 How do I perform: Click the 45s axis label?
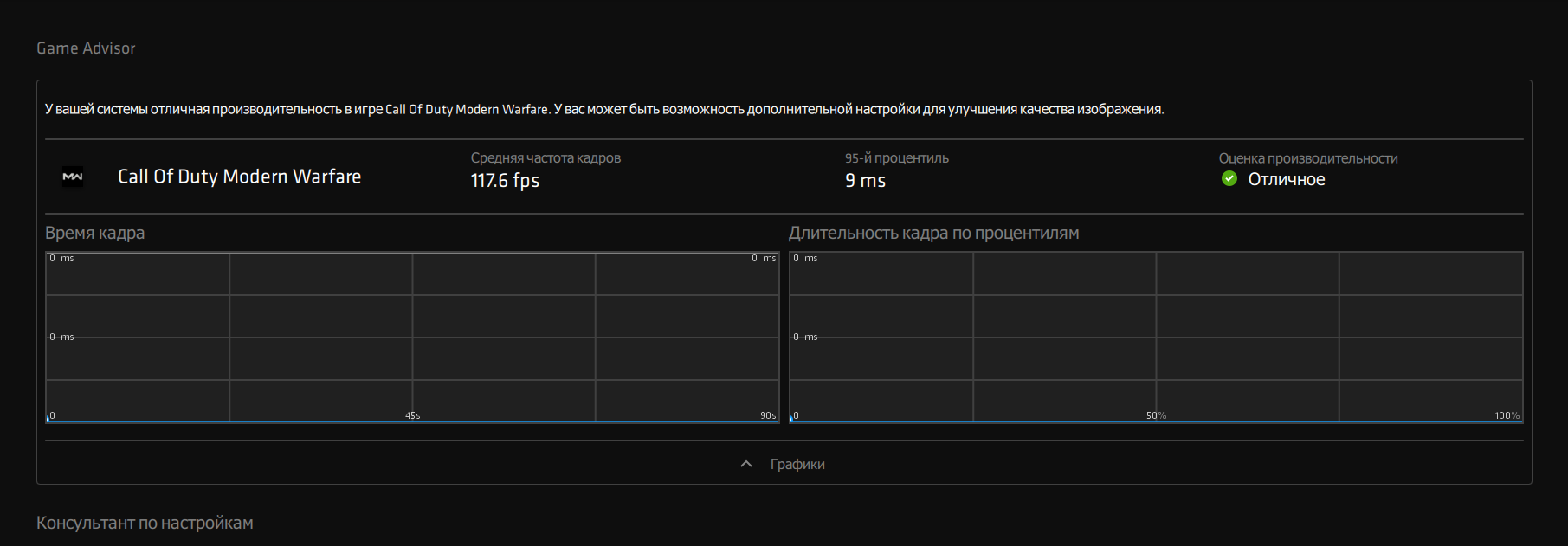pyautogui.click(x=413, y=416)
